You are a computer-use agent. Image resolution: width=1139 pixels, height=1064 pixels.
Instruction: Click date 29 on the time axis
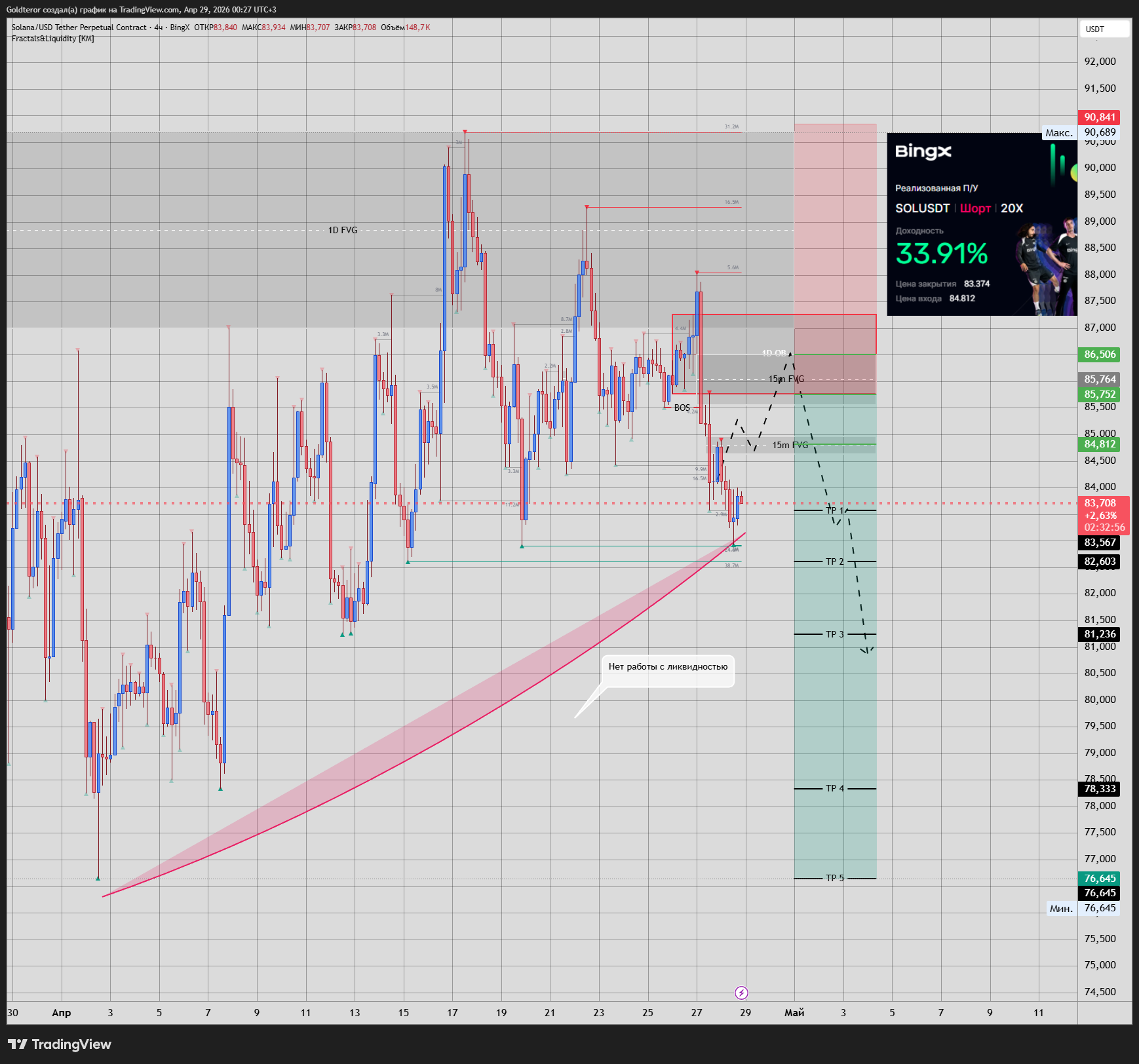click(x=745, y=1013)
